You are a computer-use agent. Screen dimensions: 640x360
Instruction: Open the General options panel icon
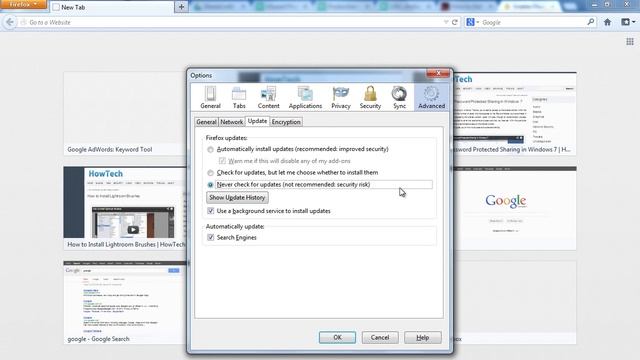click(210, 97)
